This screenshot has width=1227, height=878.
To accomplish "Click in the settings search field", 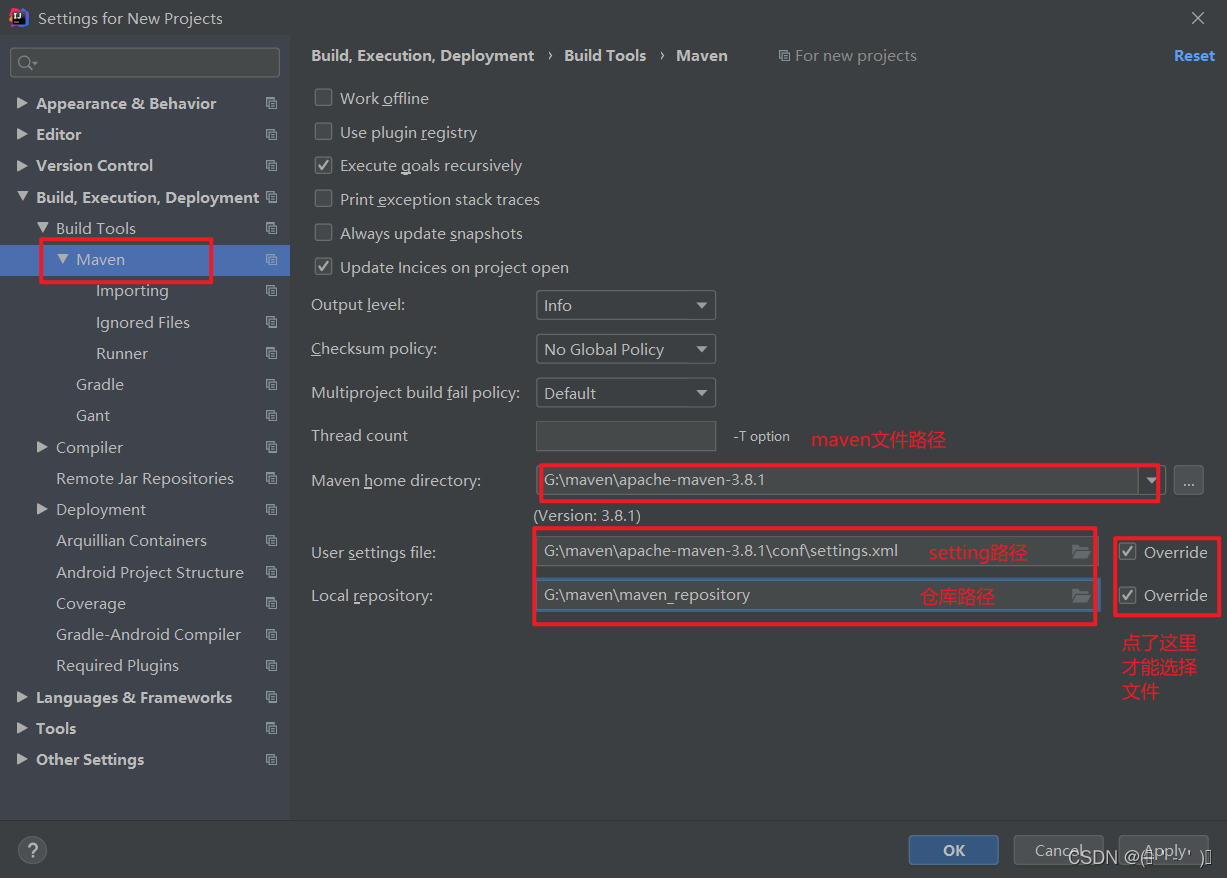I will [x=145, y=62].
